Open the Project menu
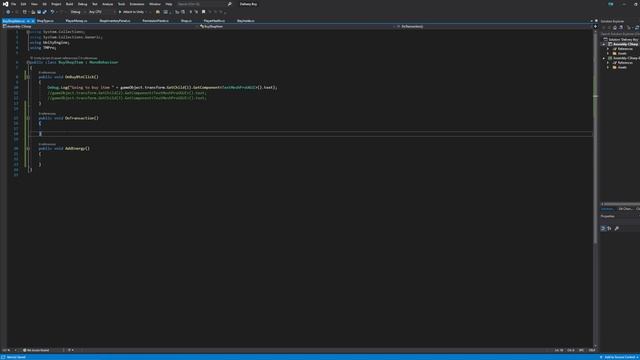 coord(56,4)
